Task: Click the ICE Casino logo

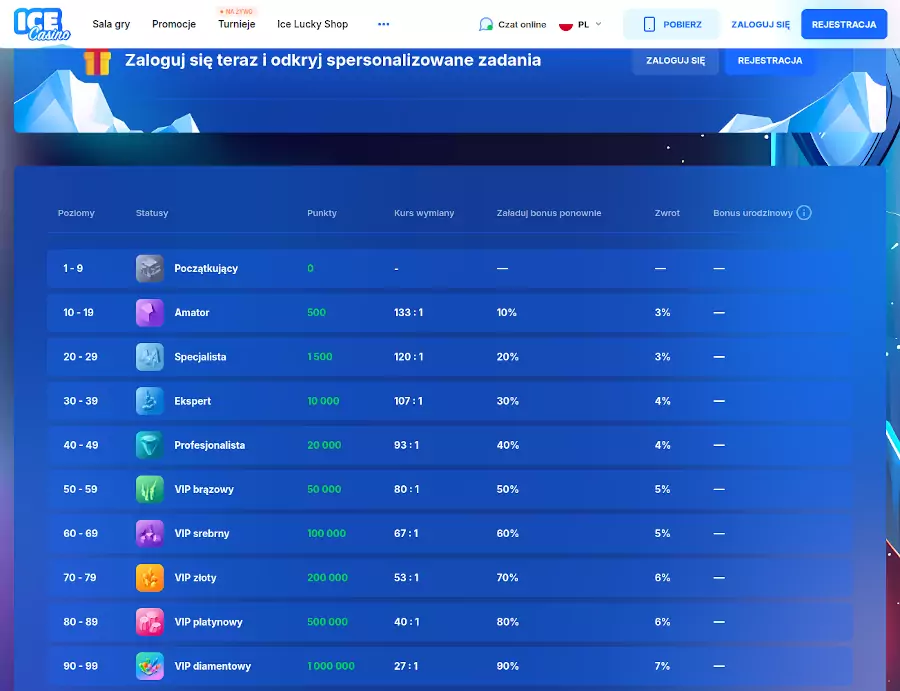Action: point(43,24)
